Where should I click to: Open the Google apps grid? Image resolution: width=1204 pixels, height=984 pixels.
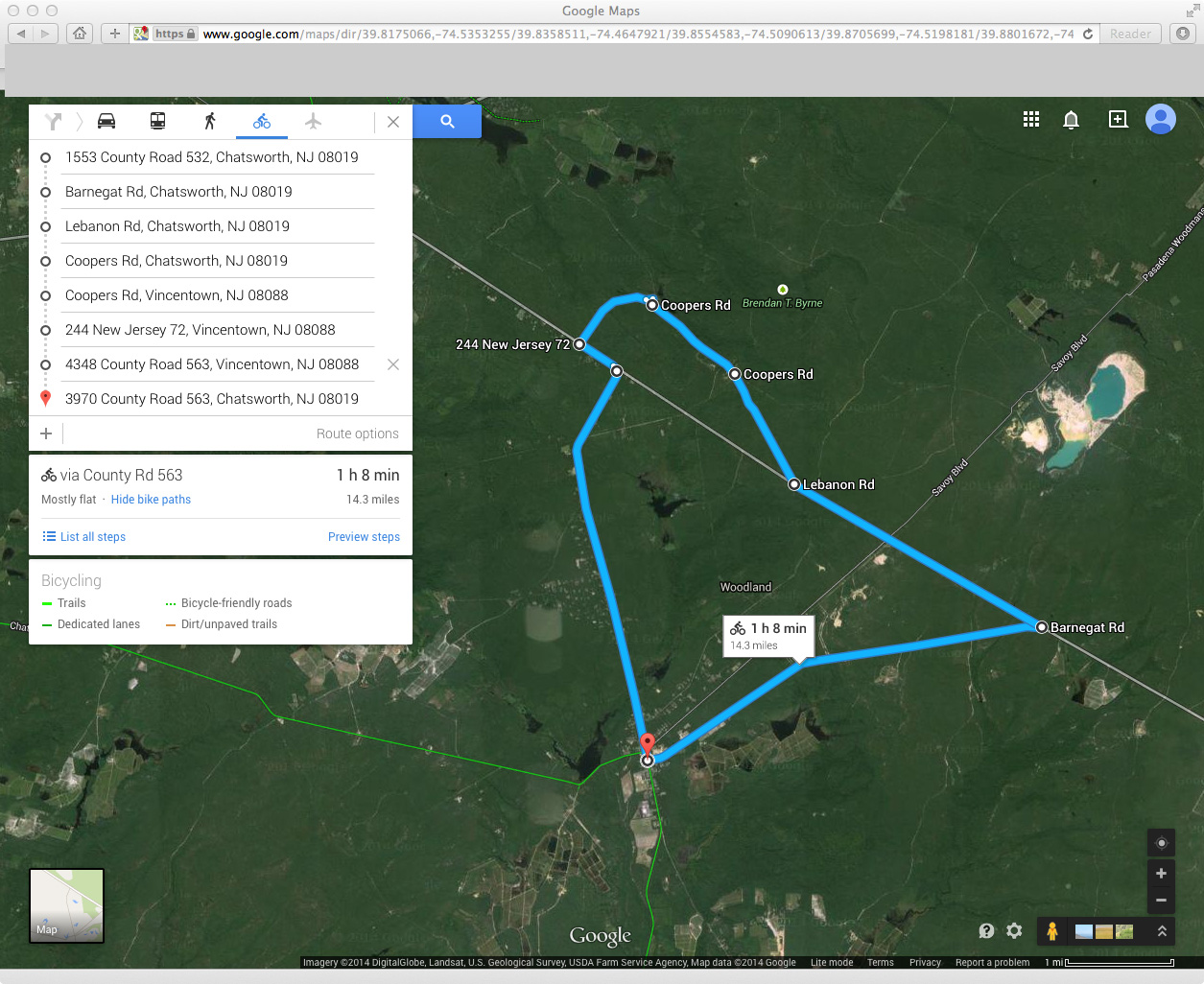click(1031, 119)
